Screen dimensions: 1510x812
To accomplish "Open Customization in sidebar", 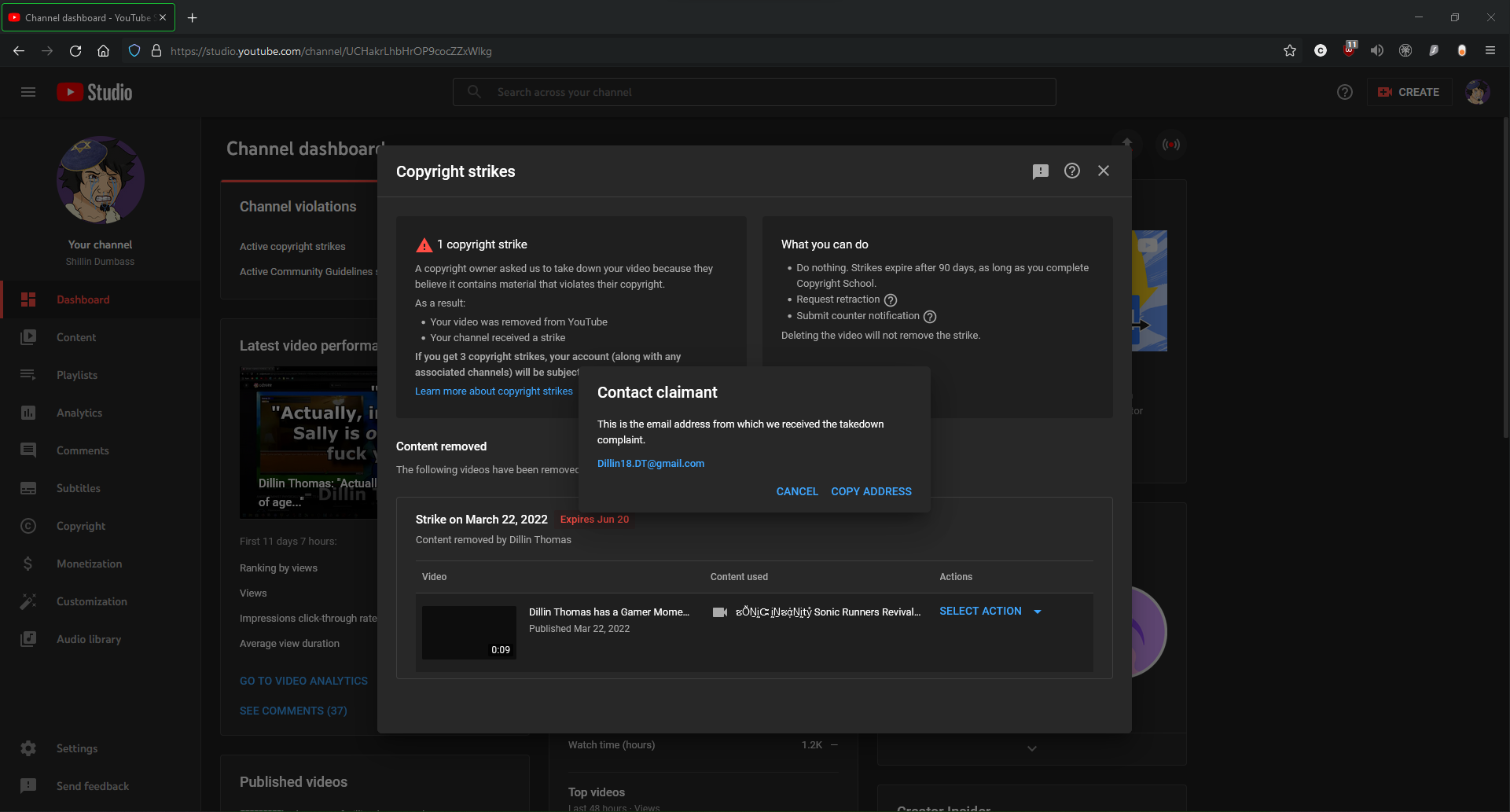I will [x=100, y=601].
